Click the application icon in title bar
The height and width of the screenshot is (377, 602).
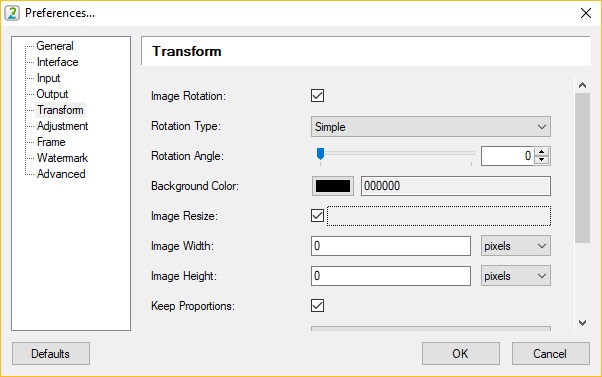12,13
